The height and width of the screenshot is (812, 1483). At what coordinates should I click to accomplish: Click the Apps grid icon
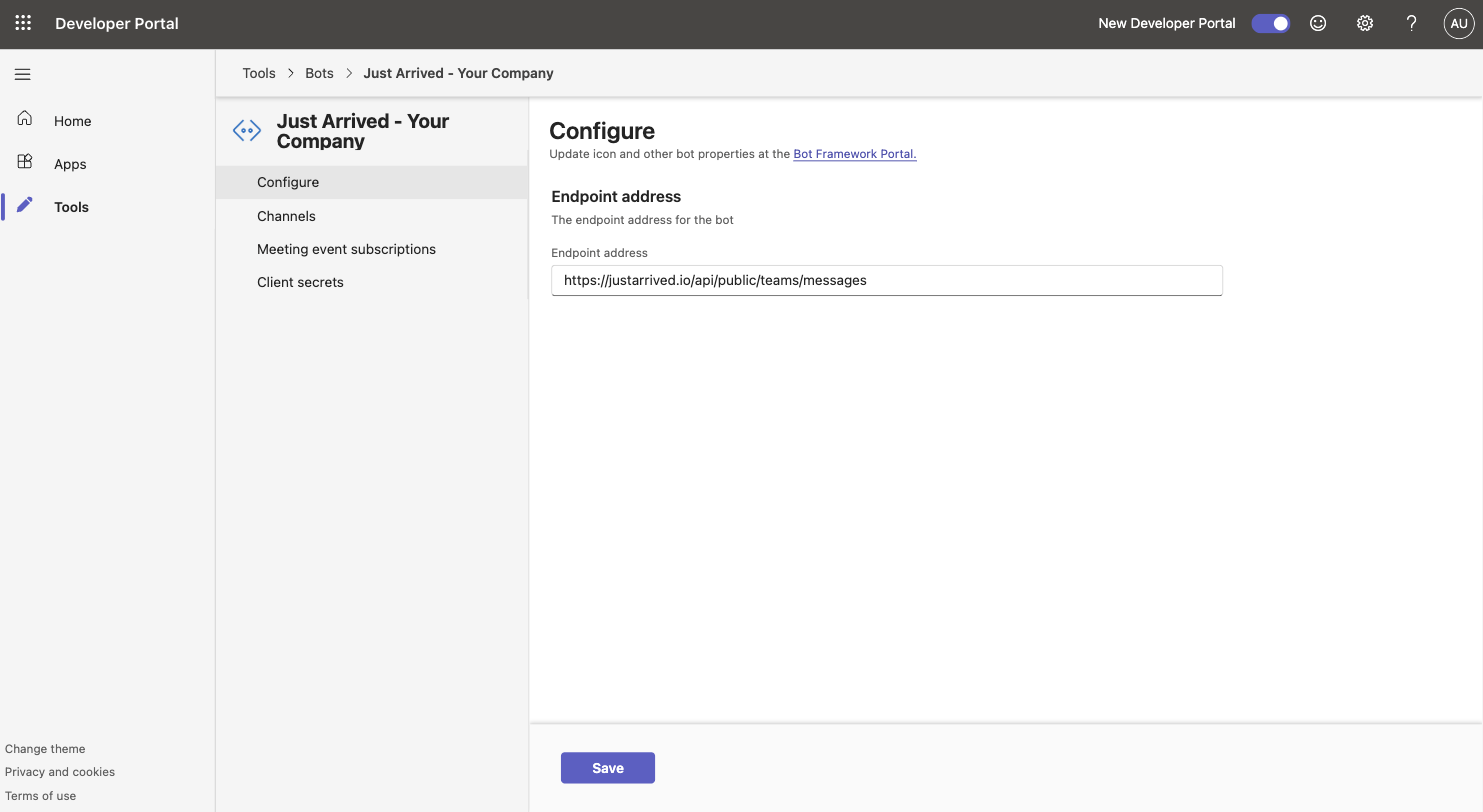25,162
